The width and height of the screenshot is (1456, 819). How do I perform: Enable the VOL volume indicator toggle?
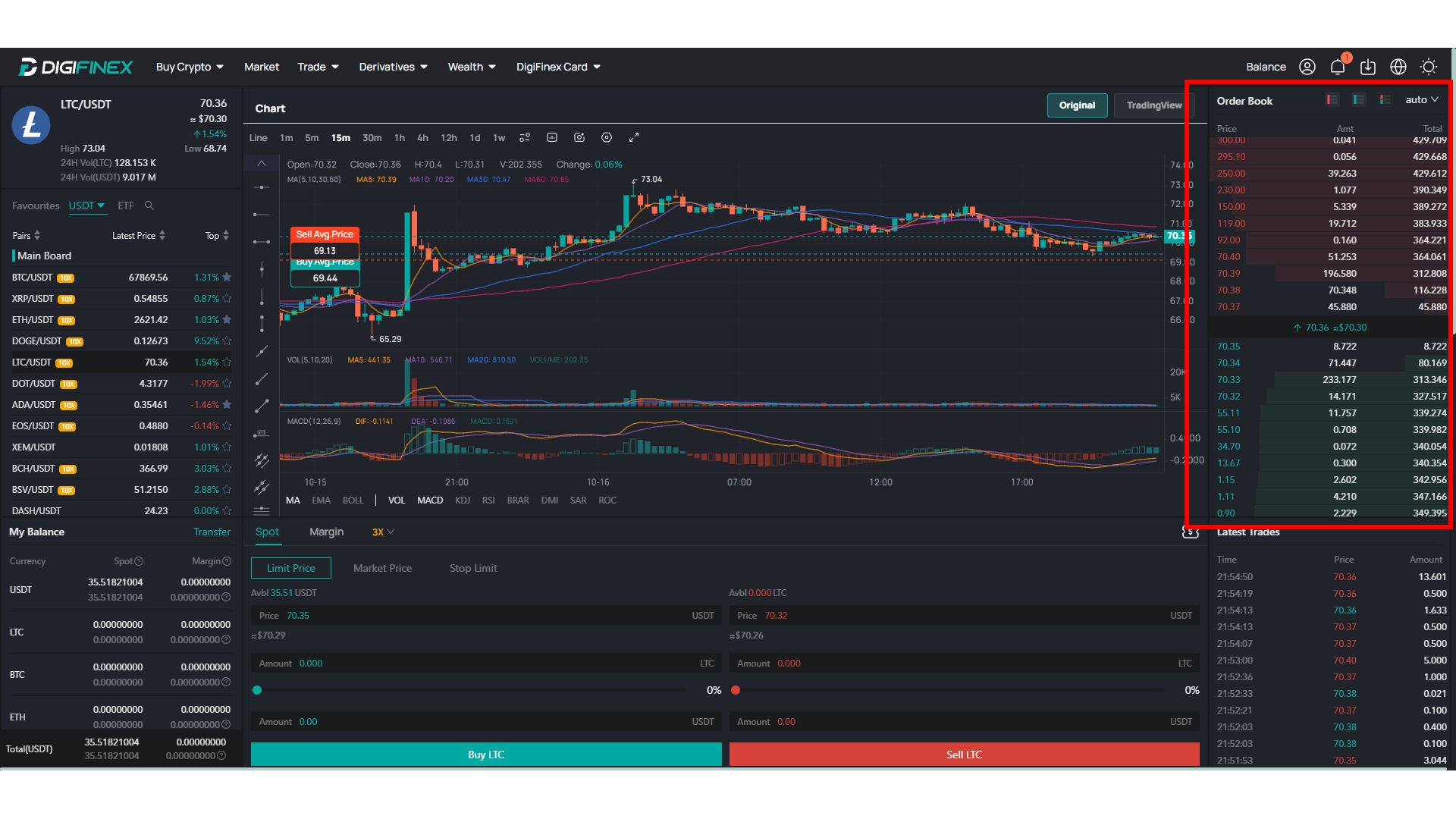pyautogui.click(x=396, y=500)
